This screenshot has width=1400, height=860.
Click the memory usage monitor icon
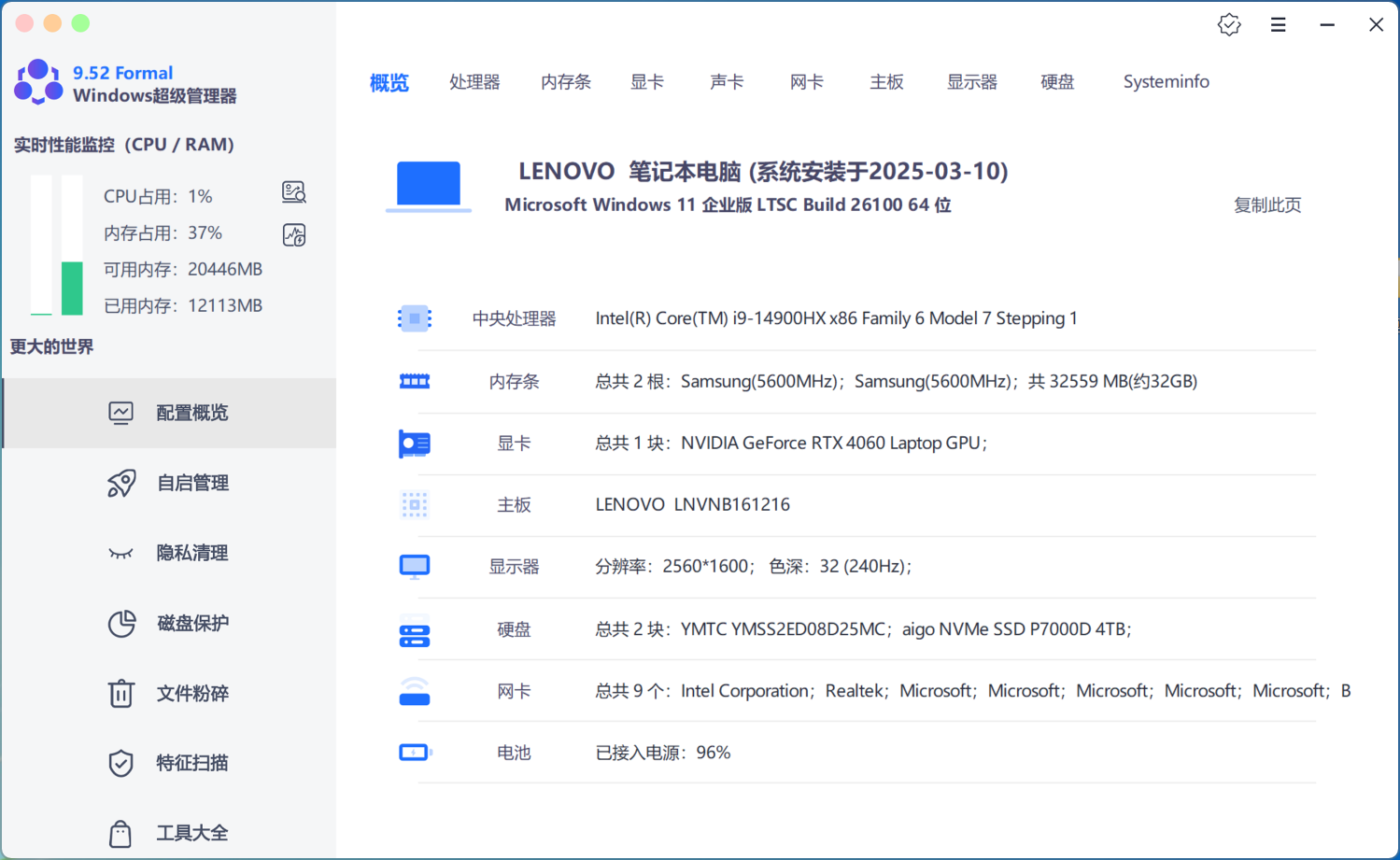tap(294, 234)
